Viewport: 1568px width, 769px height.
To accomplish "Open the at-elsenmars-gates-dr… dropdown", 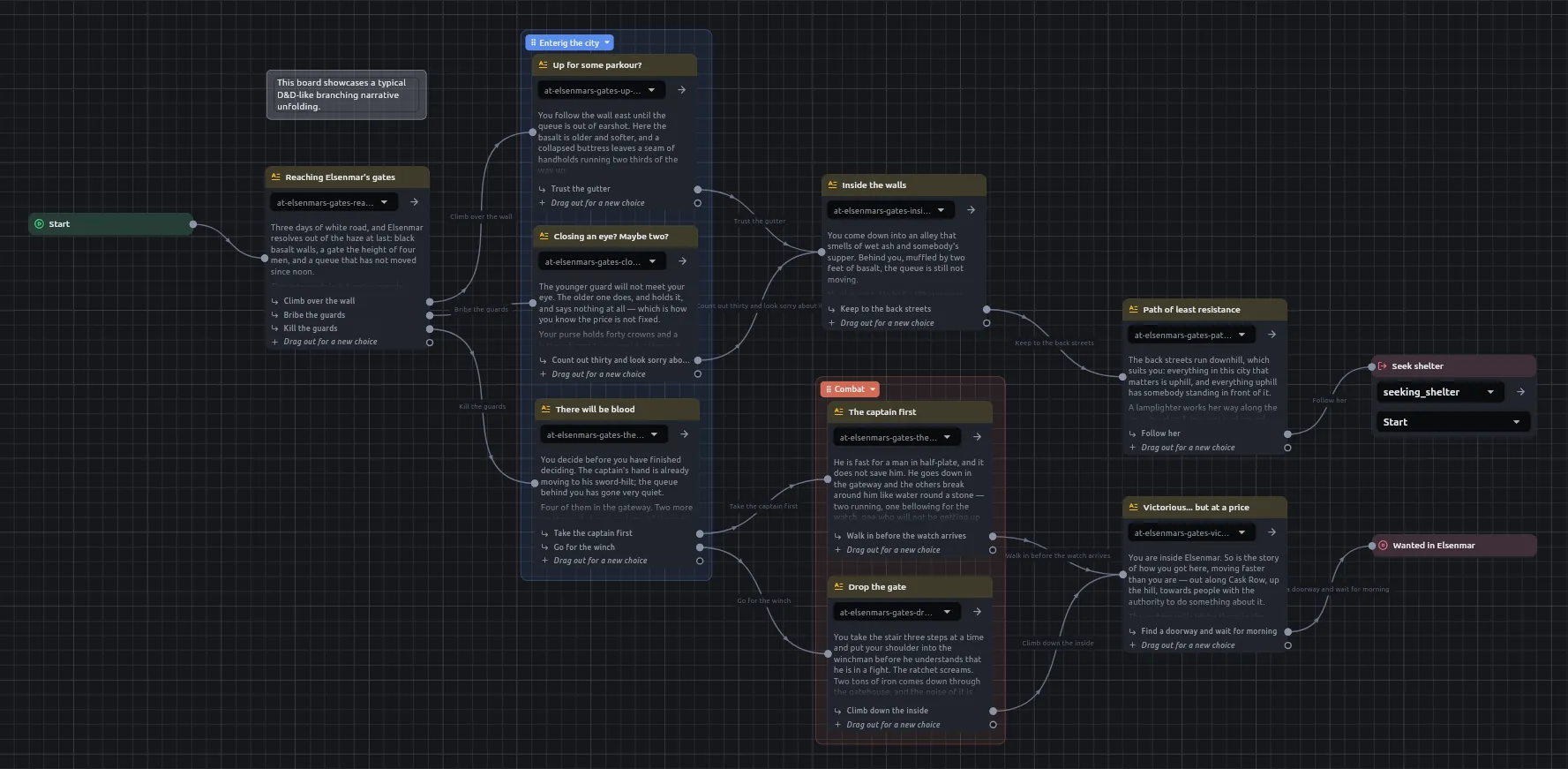I will pos(897,612).
